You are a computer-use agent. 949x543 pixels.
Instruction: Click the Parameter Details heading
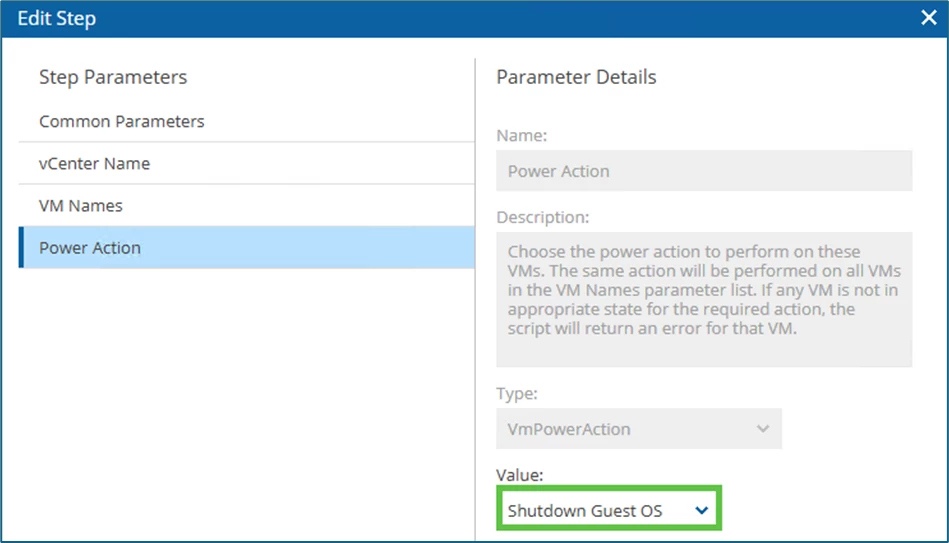pyautogui.click(x=576, y=77)
